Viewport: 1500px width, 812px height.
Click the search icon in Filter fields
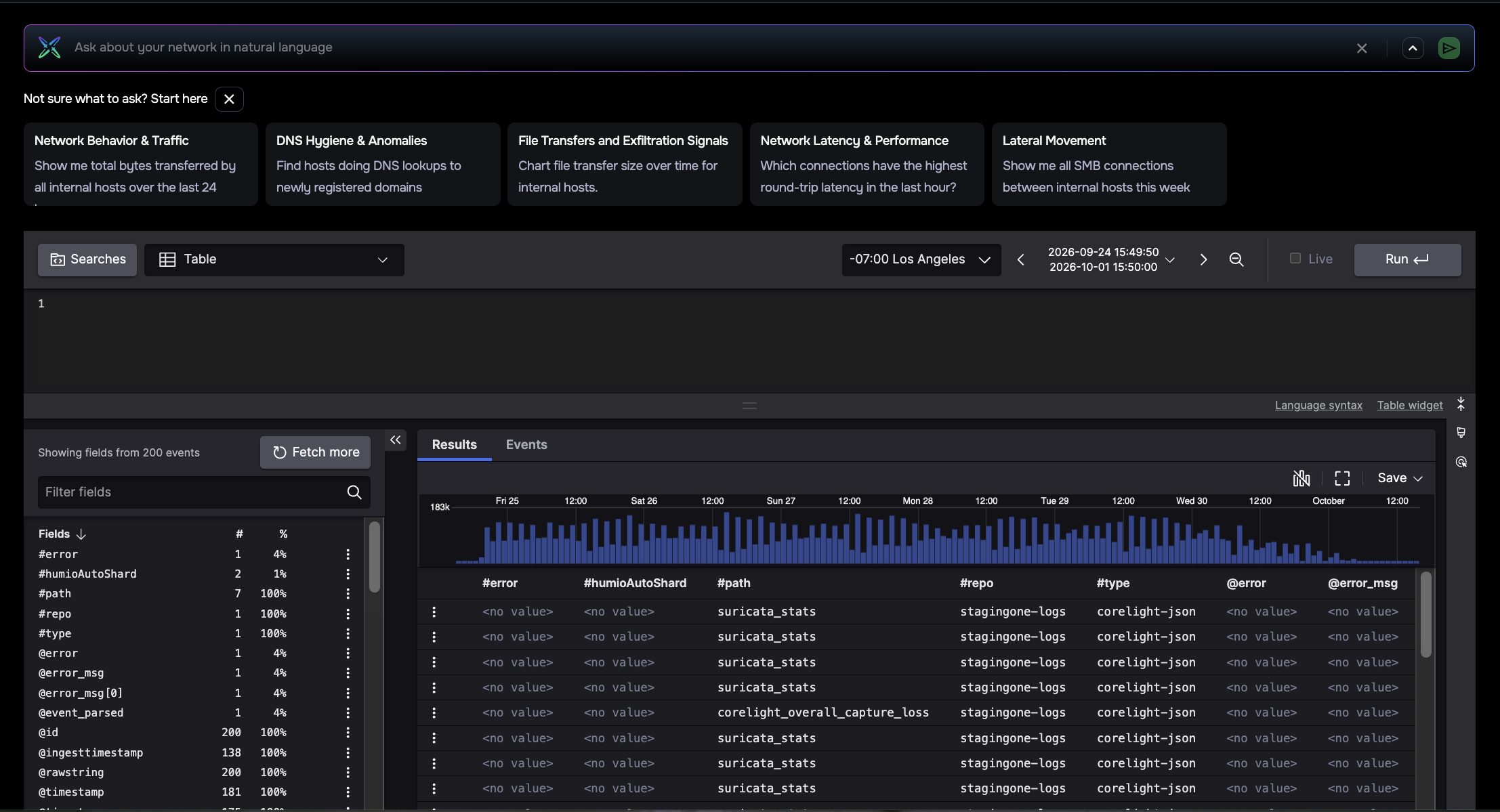point(354,492)
